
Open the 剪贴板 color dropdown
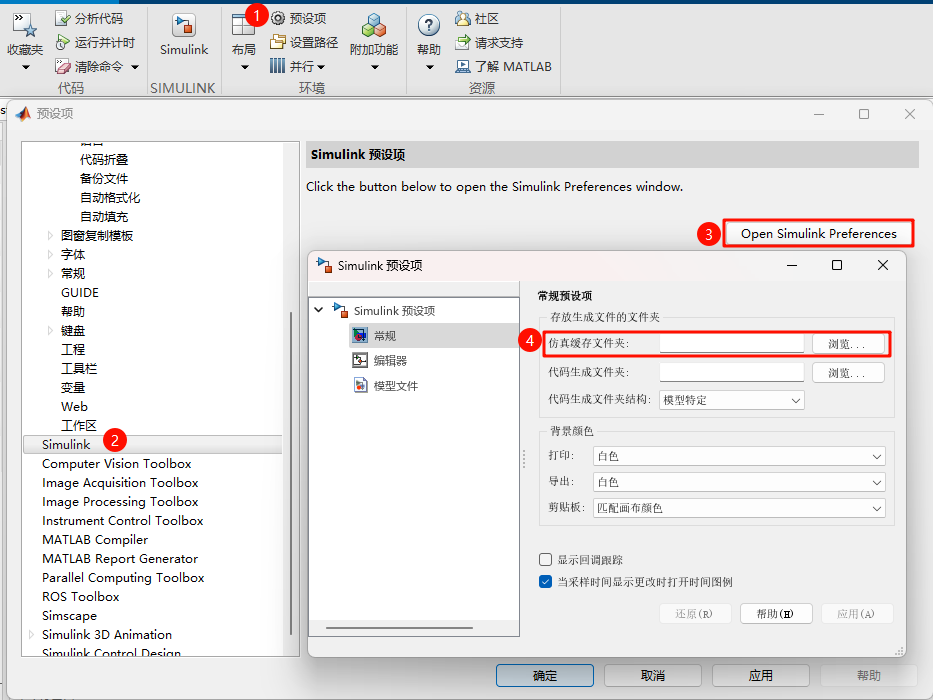point(739,508)
